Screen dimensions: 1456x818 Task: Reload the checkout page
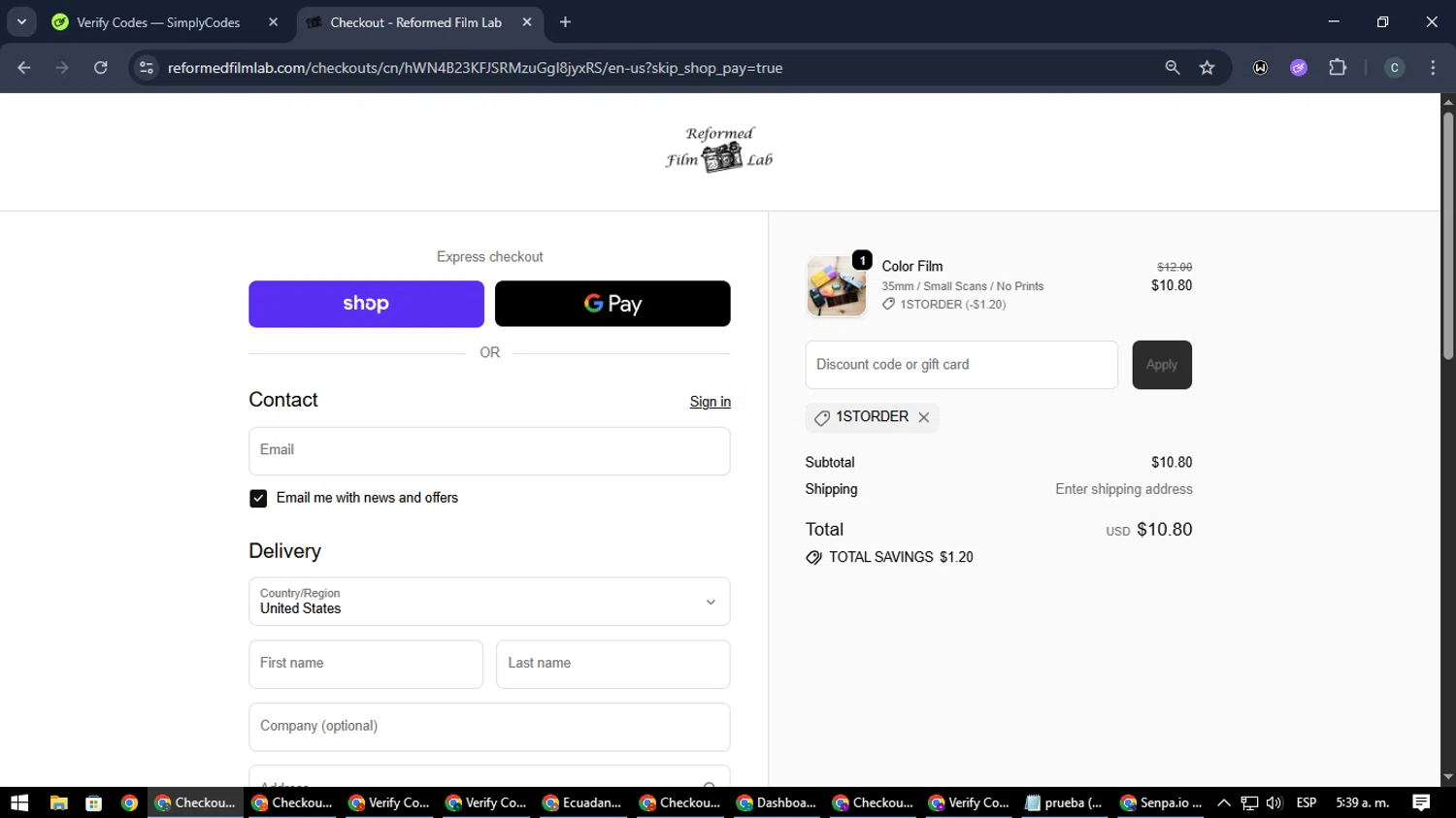coord(101,68)
